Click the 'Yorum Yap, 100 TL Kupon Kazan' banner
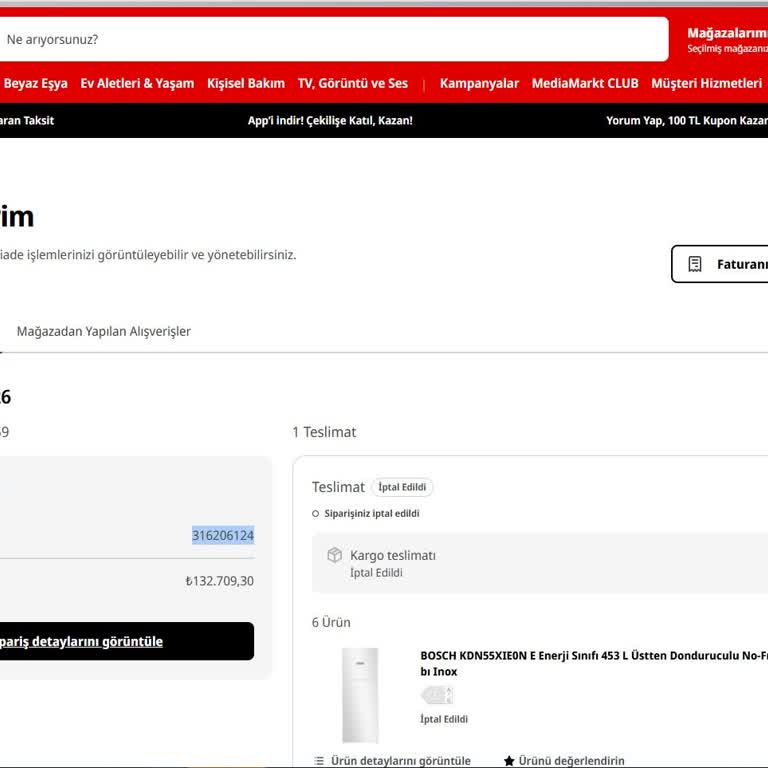 click(687, 120)
